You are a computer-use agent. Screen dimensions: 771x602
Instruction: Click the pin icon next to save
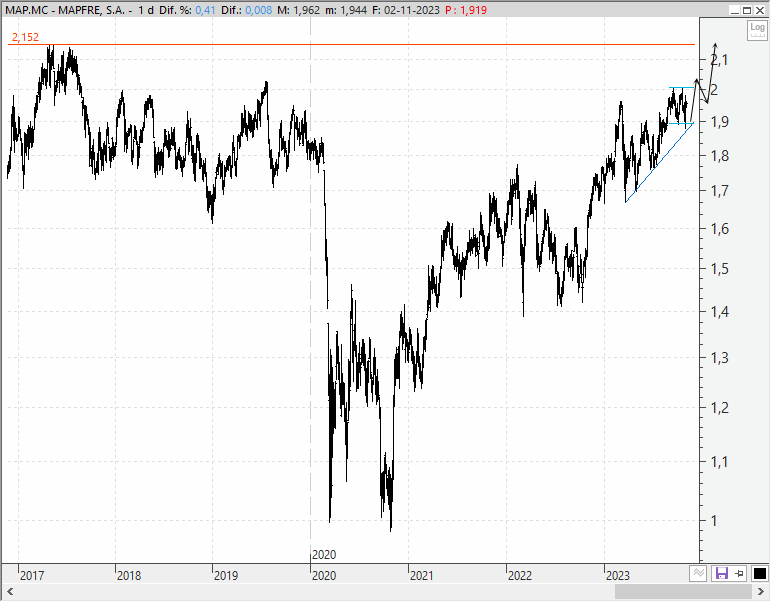[x=740, y=573]
